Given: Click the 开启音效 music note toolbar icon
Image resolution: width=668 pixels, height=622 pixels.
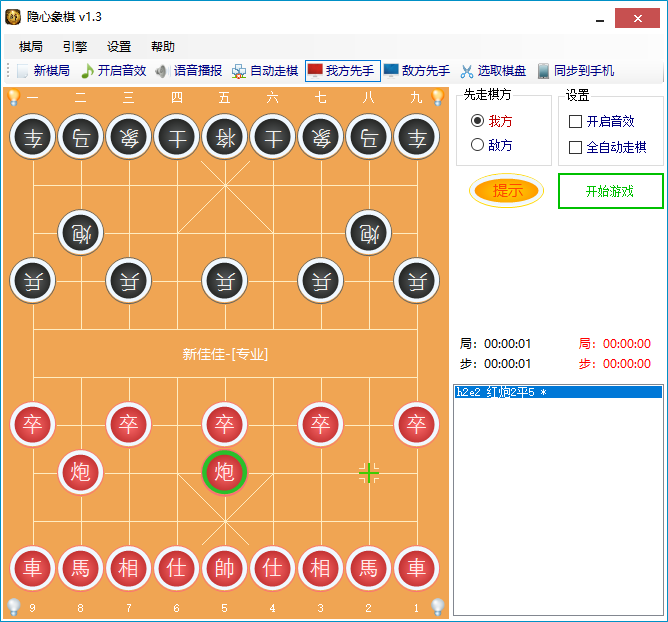Looking at the screenshot, I should pyautogui.click(x=87, y=71).
